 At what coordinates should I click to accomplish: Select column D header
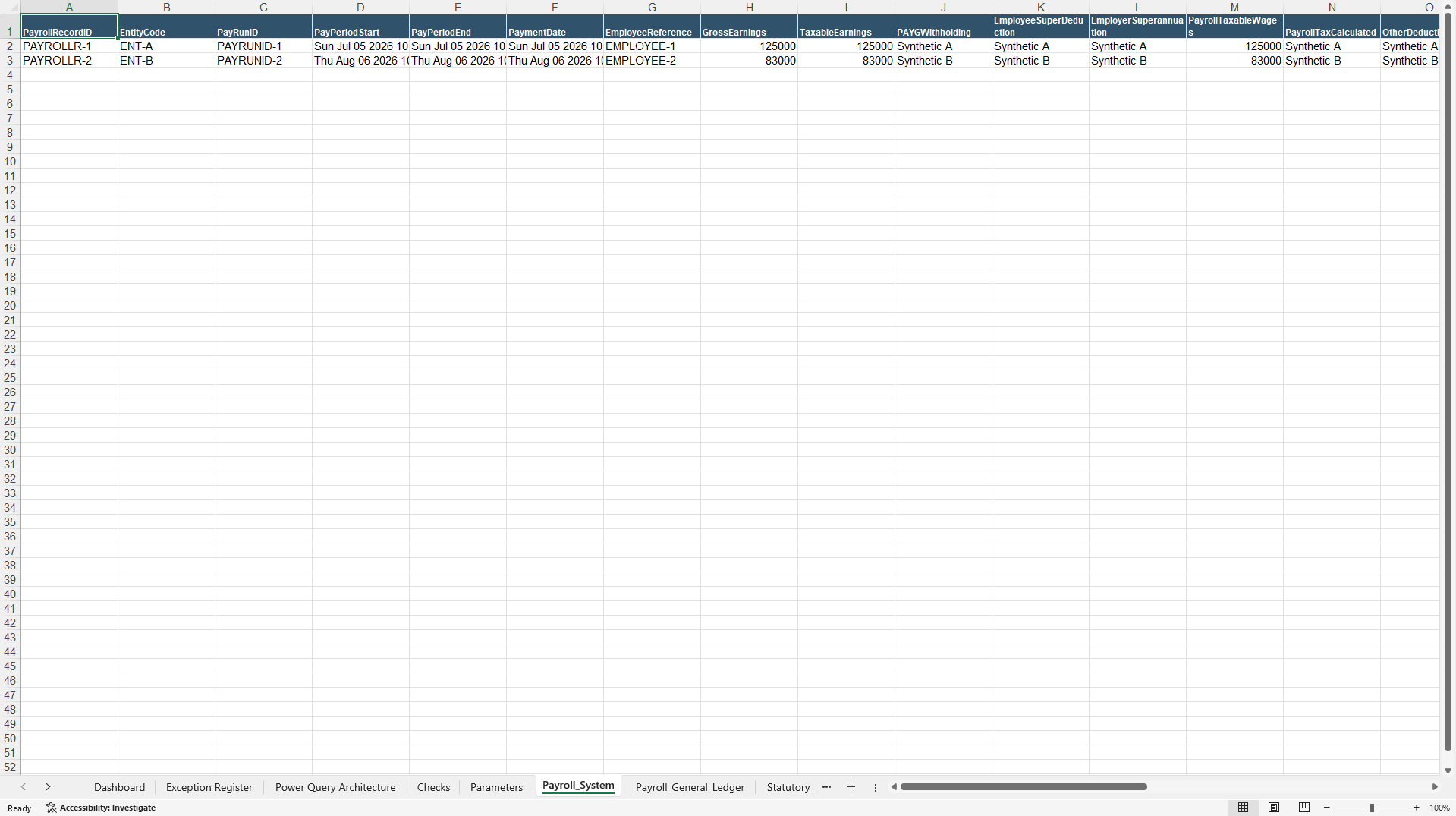tap(360, 7)
